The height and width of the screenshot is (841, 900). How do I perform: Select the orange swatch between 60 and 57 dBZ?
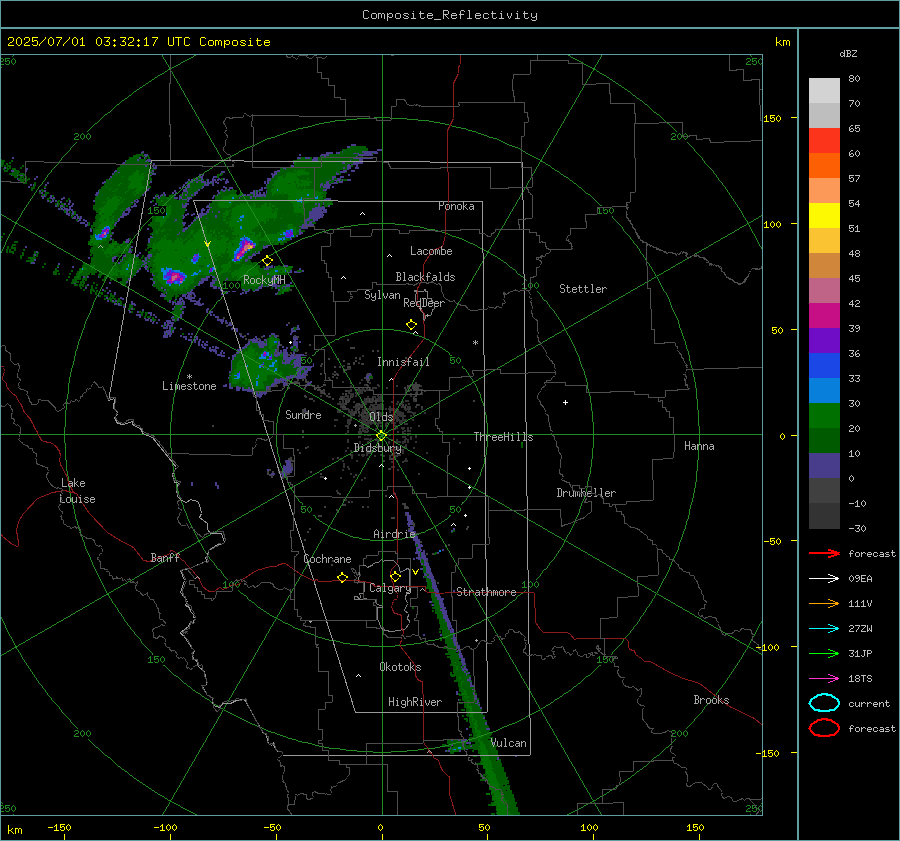(x=824, y=165)
